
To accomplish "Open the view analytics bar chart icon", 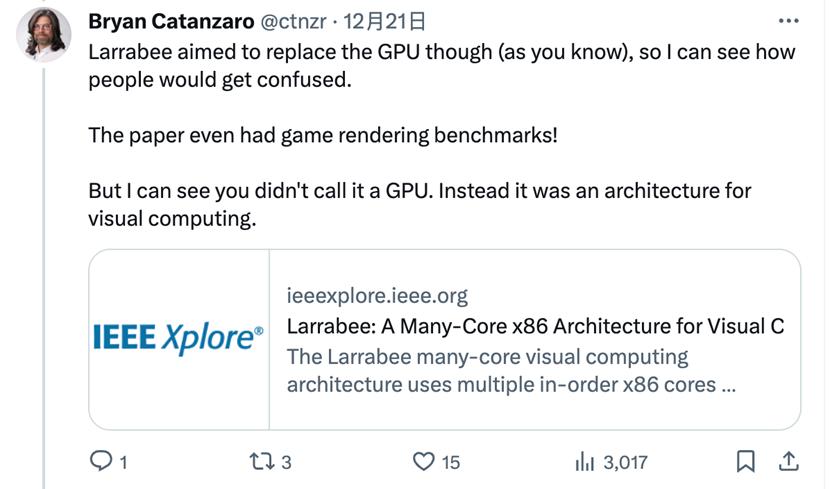I will click(585, 461).
